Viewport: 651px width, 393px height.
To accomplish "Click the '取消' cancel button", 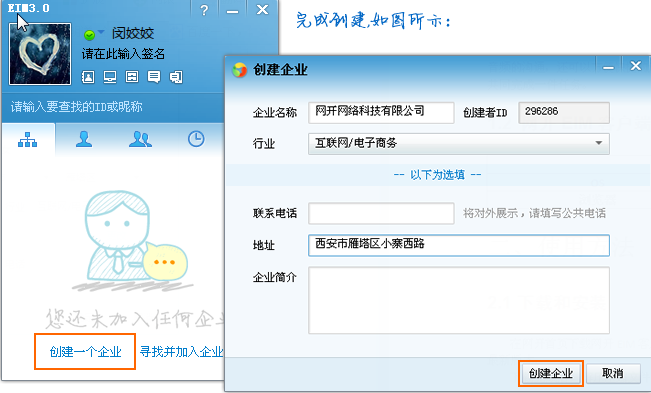I will [613, 373].
